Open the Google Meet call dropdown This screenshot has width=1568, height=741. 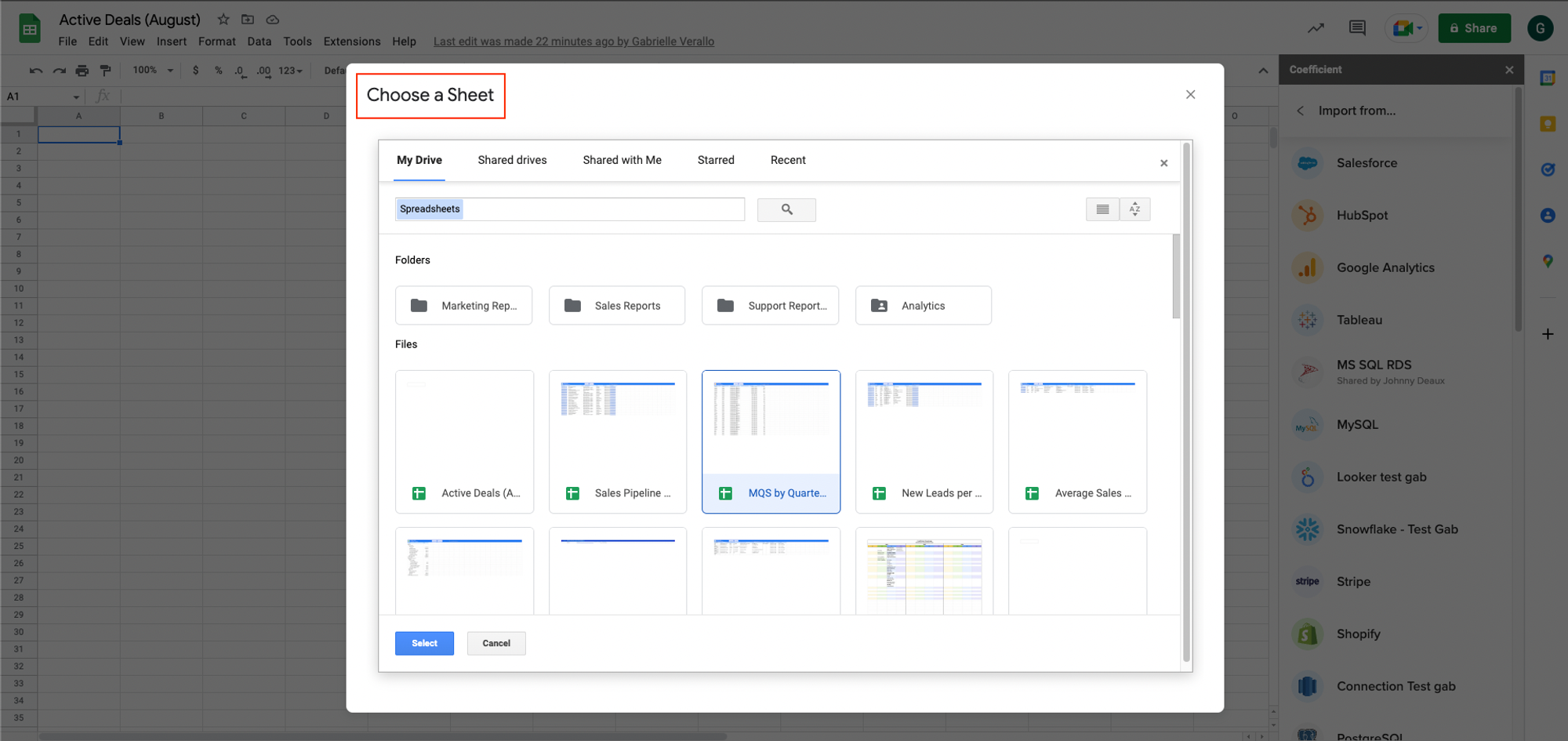1406,28
